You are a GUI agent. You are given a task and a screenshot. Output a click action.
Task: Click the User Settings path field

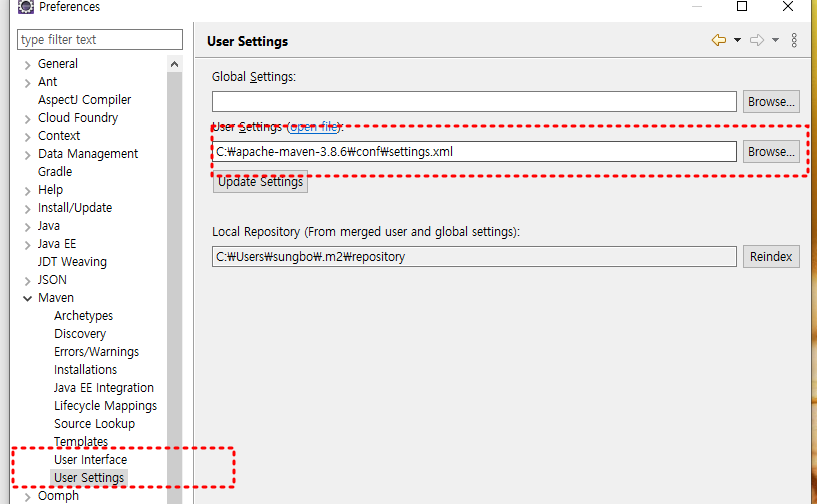pyautogui.click(x=474, y=152)
